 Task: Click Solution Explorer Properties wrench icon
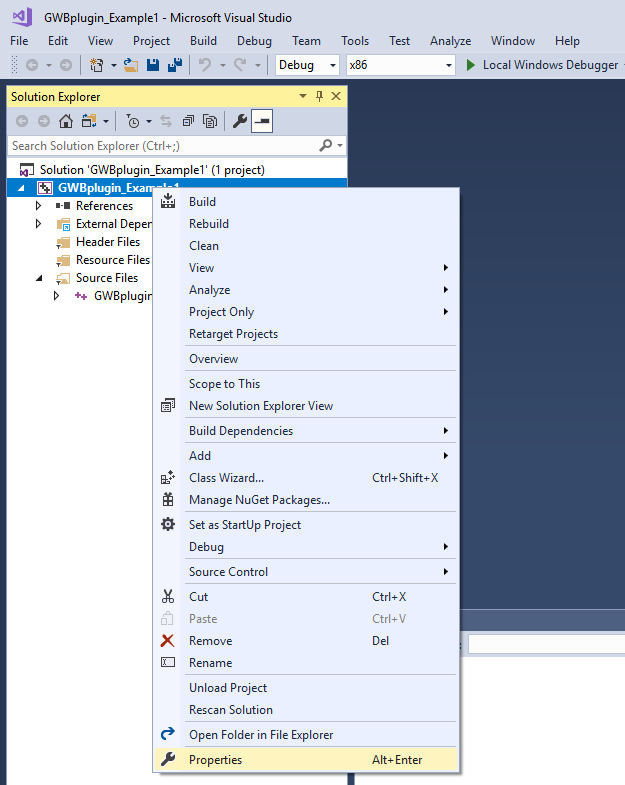(x=240, y=121)
